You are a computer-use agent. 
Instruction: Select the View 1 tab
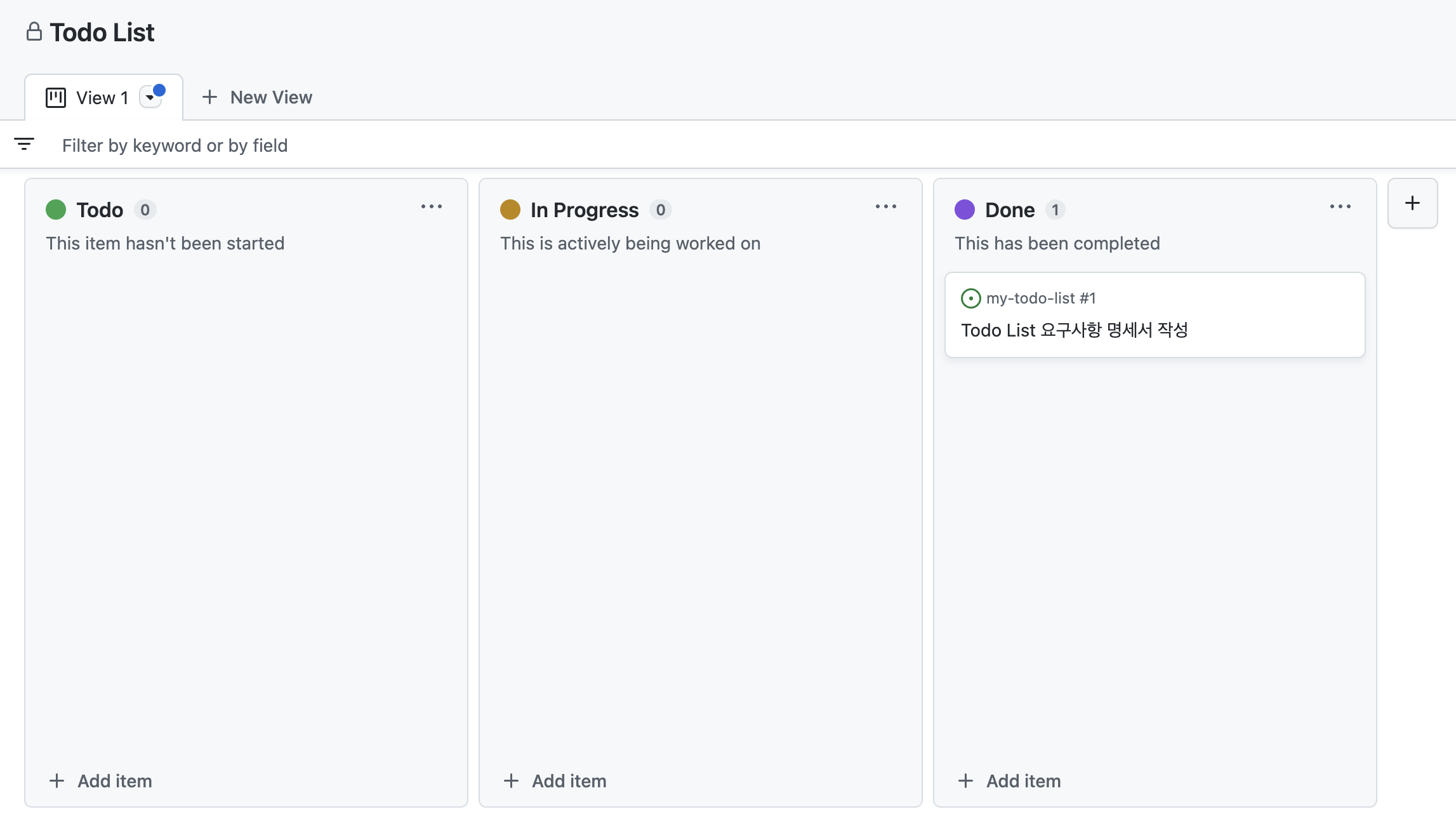click(104, 97)
